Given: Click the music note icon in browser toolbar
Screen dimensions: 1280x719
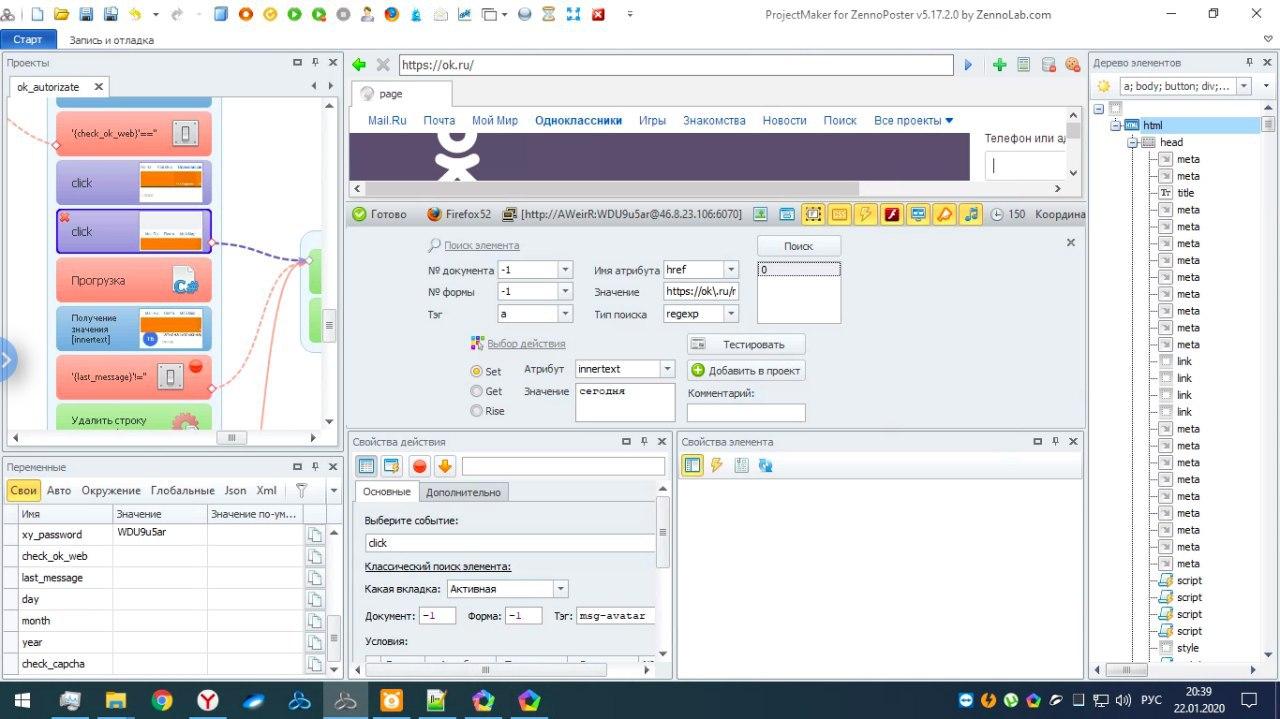Looking at the screenshot, I should click(x=970, y=214).
